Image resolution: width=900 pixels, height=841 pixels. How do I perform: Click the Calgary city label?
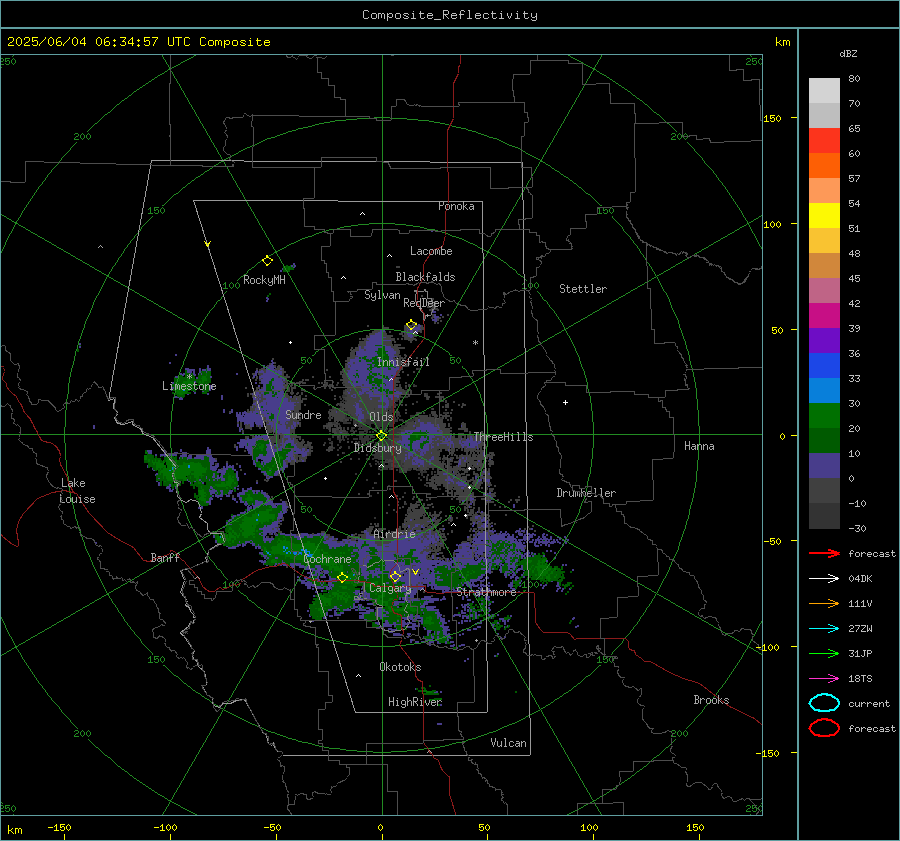point(390,588)
